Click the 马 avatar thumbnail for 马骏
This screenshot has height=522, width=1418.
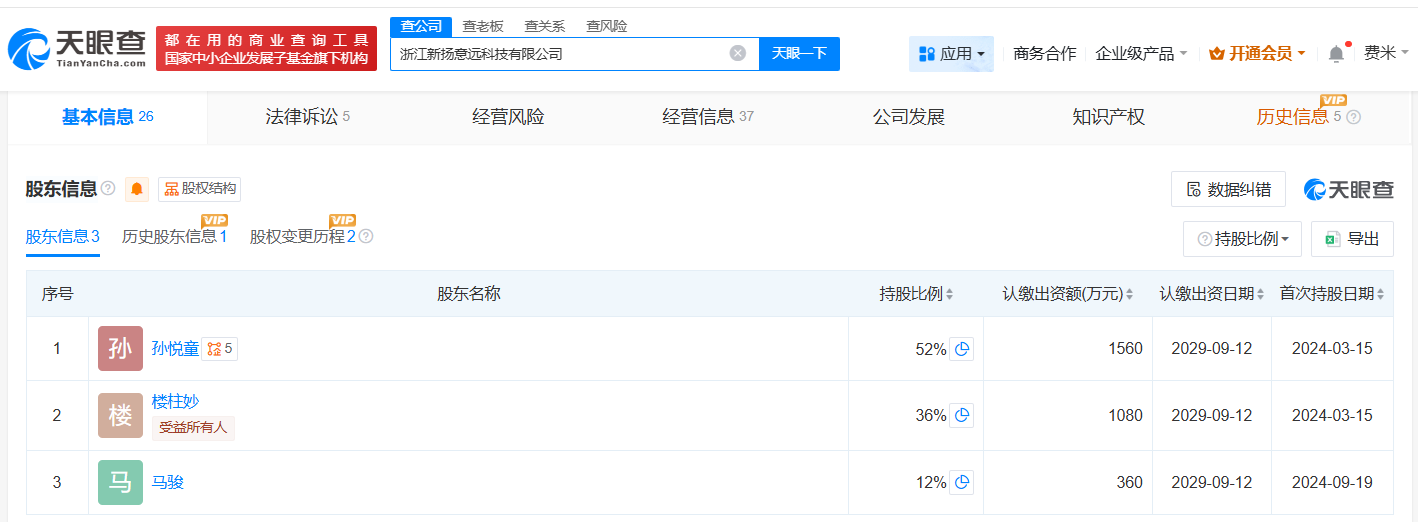[120, 482]
